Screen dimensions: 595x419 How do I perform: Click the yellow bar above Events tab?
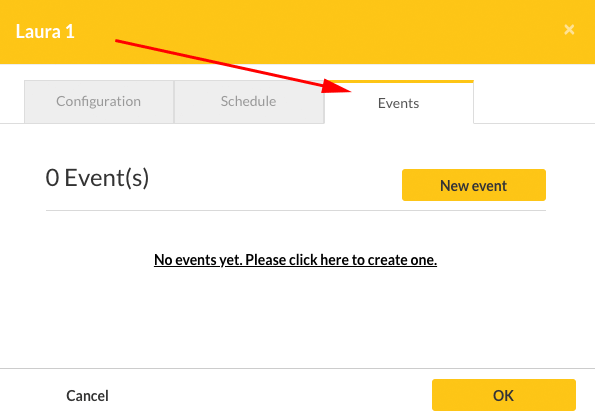coord(399,81)
